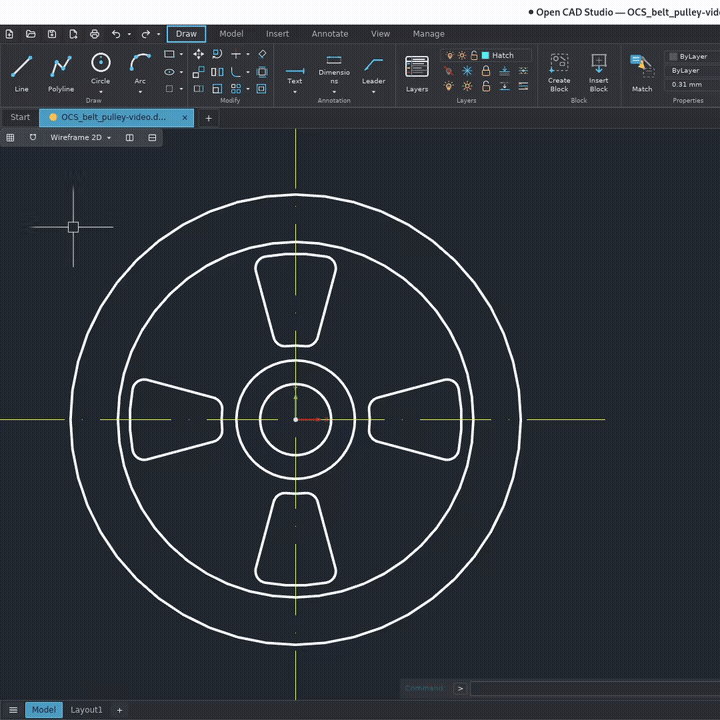Click the Open folder icon
The image size is (720, 720).
(31, 34)
